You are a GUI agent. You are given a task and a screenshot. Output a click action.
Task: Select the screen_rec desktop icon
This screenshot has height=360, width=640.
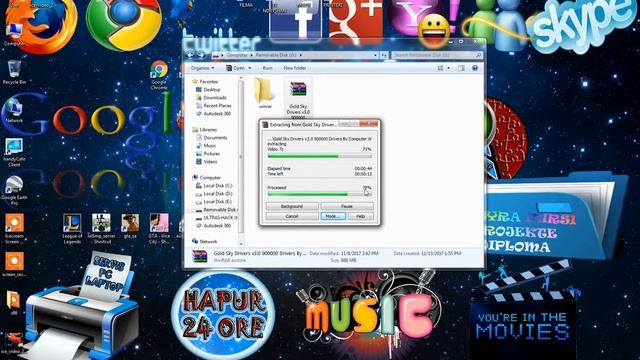tap(14, 264)
